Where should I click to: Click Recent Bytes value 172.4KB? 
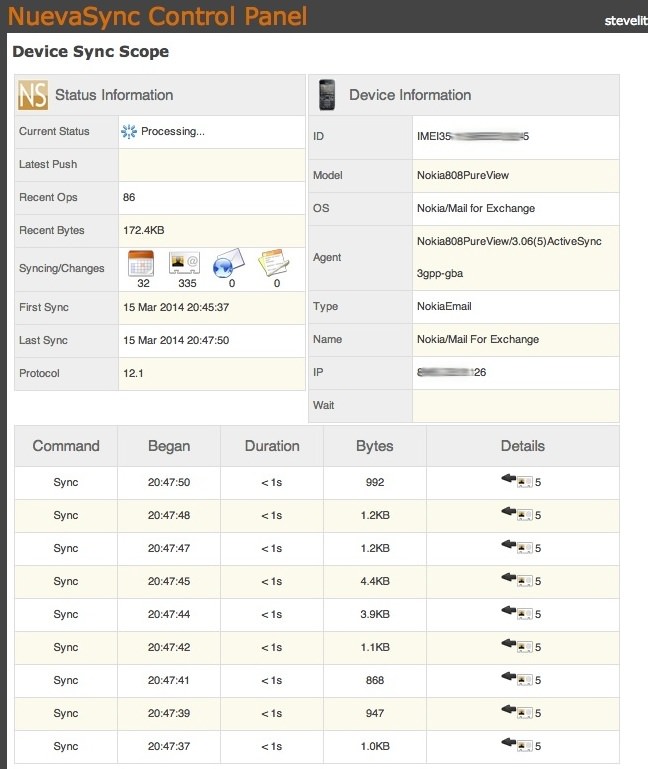pyautogui.click(x=144, y=230)
